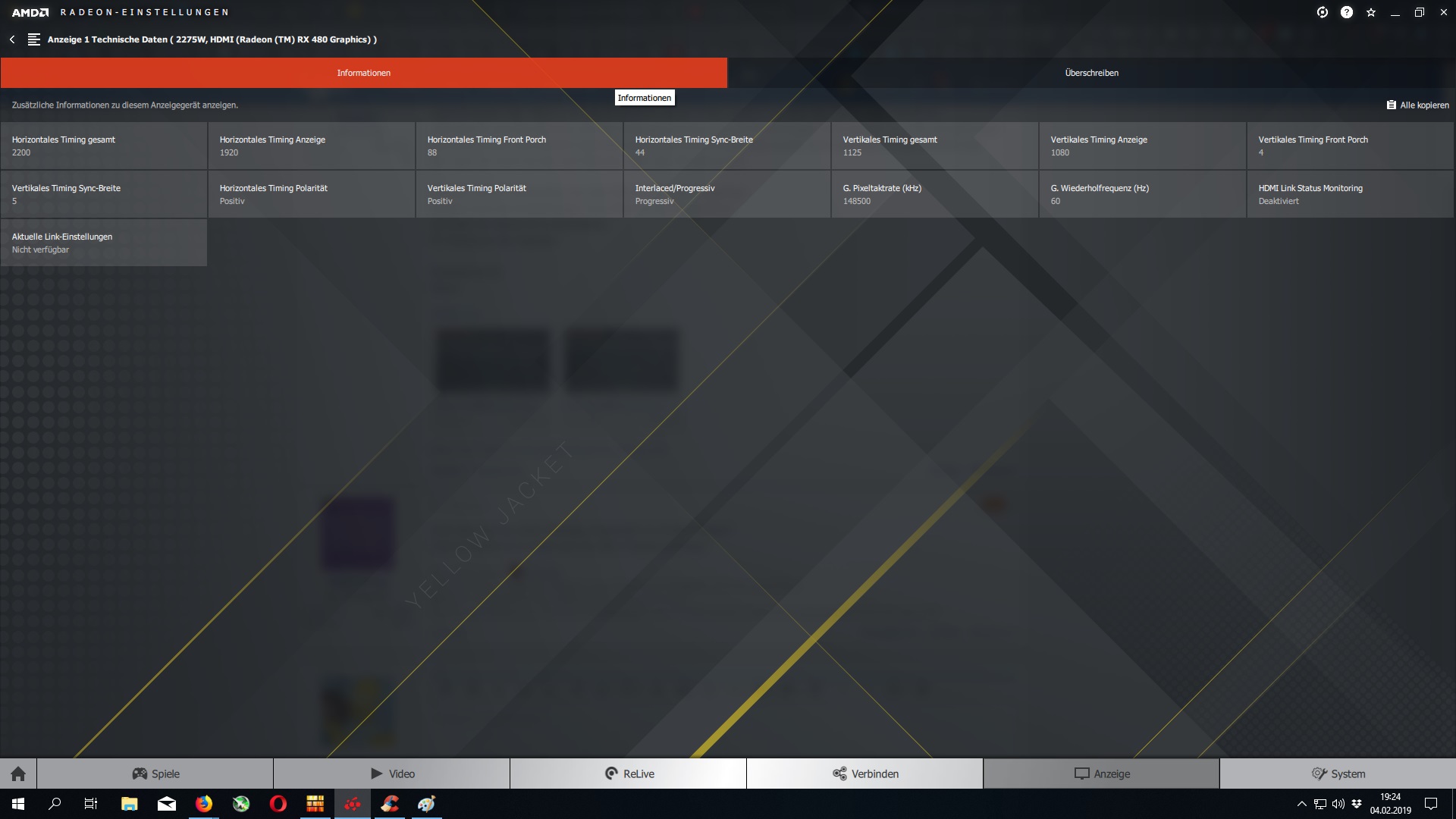This screenshot has height=819, width=1456.
Task: Click the home icon in bottom bar
Action: point(18,773)
